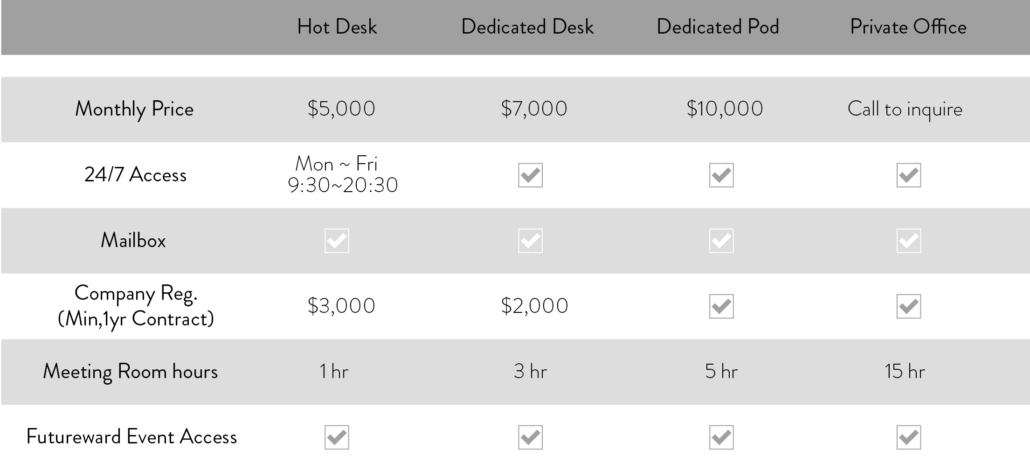Click the Meeting Room hours row label
This screenshot has height=470, width=1030.
point(130,371)
